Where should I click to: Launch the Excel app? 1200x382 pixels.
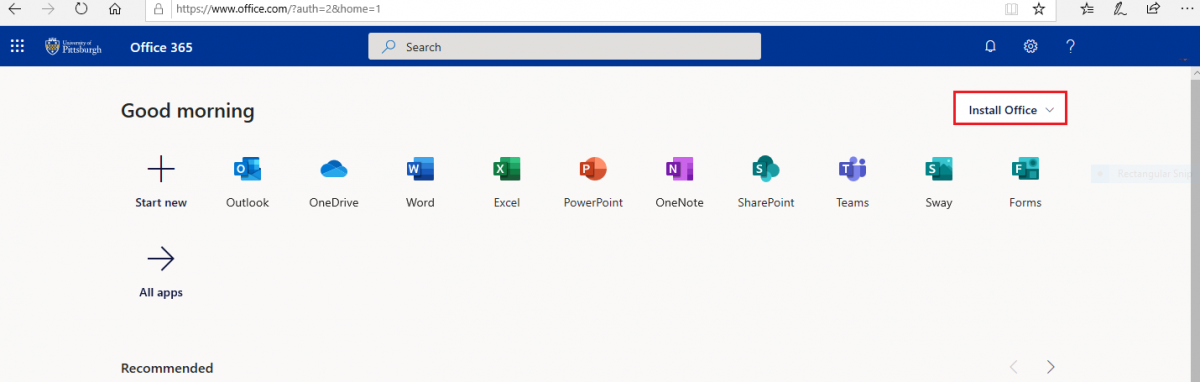point(507,170)
